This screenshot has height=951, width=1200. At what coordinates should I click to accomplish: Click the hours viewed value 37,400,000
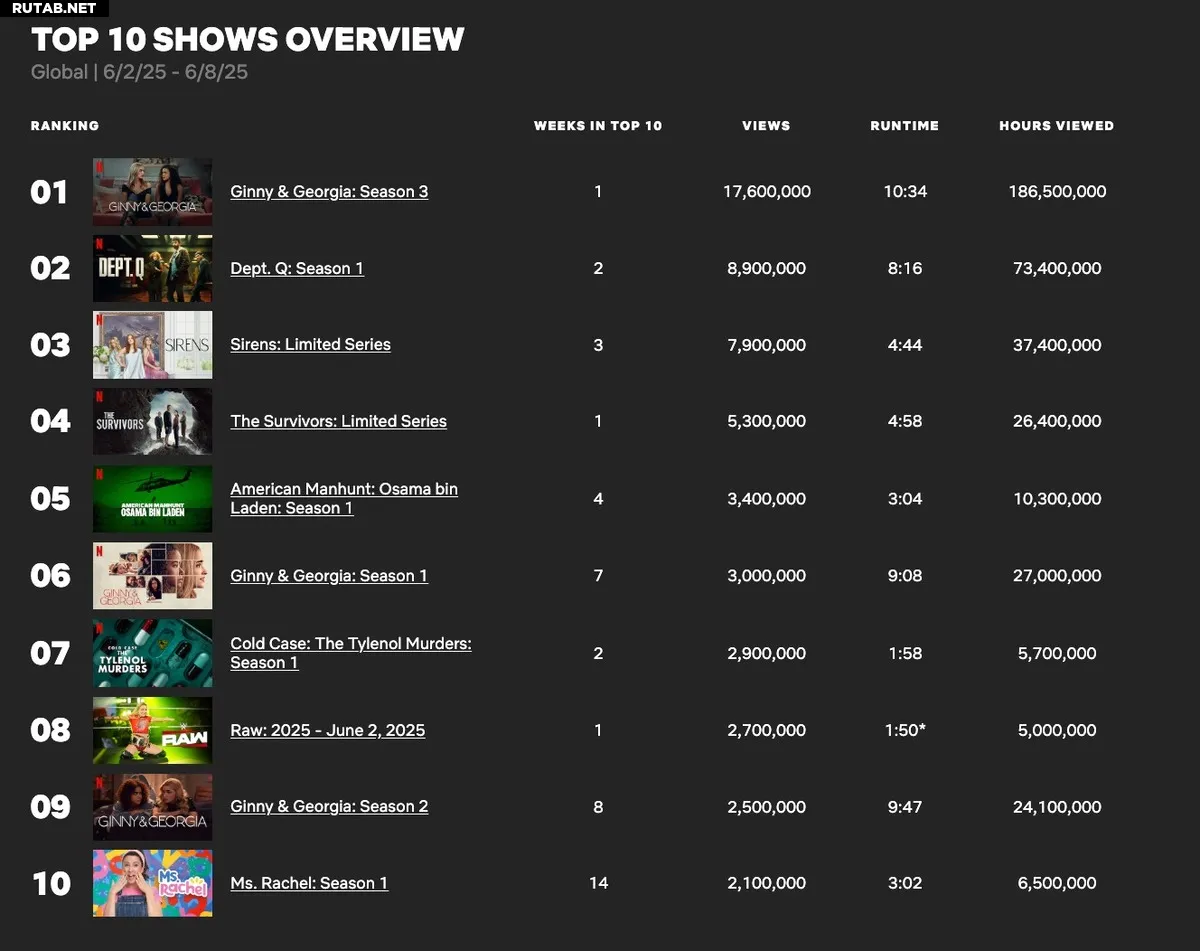[x=1057, y=345]
